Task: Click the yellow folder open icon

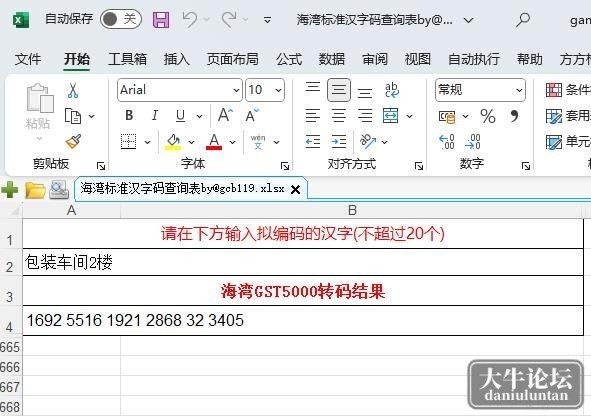Action: point(35,190)
